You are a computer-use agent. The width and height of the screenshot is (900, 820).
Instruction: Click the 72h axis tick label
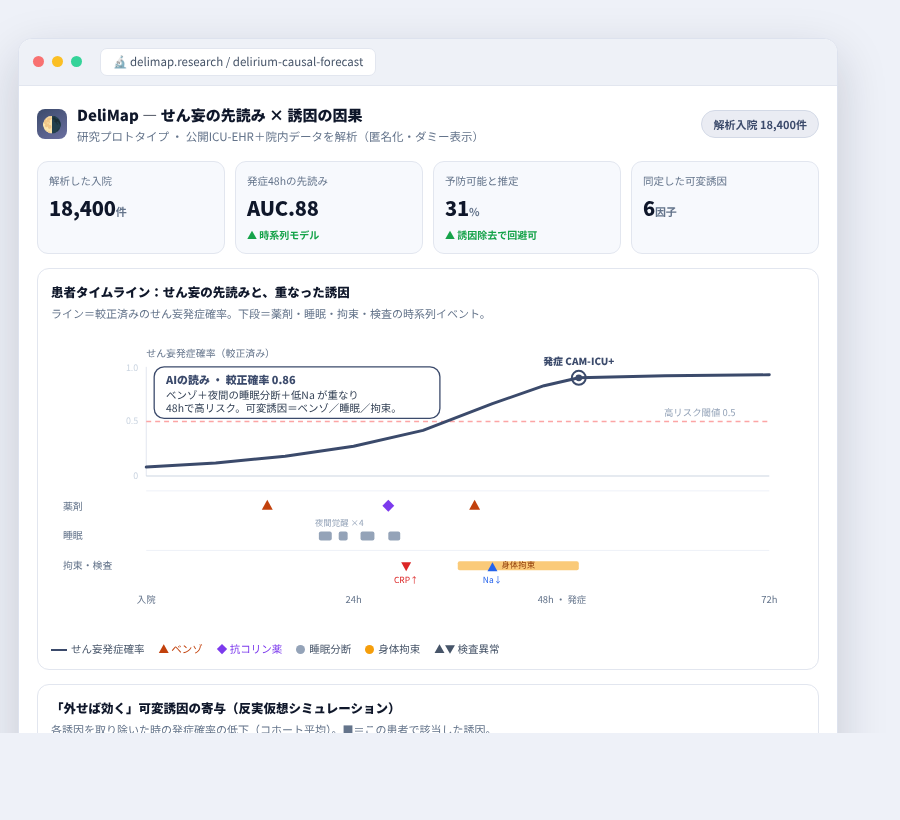tap(769, 600)
